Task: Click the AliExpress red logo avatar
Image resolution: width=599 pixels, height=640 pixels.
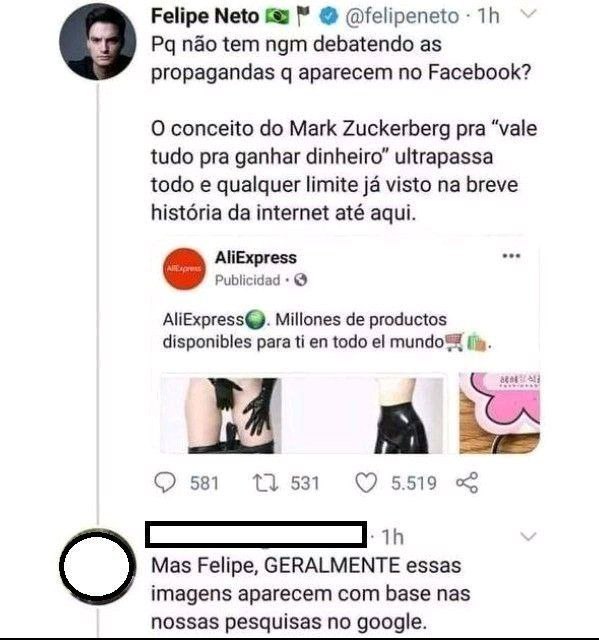Action: [184, 269]
